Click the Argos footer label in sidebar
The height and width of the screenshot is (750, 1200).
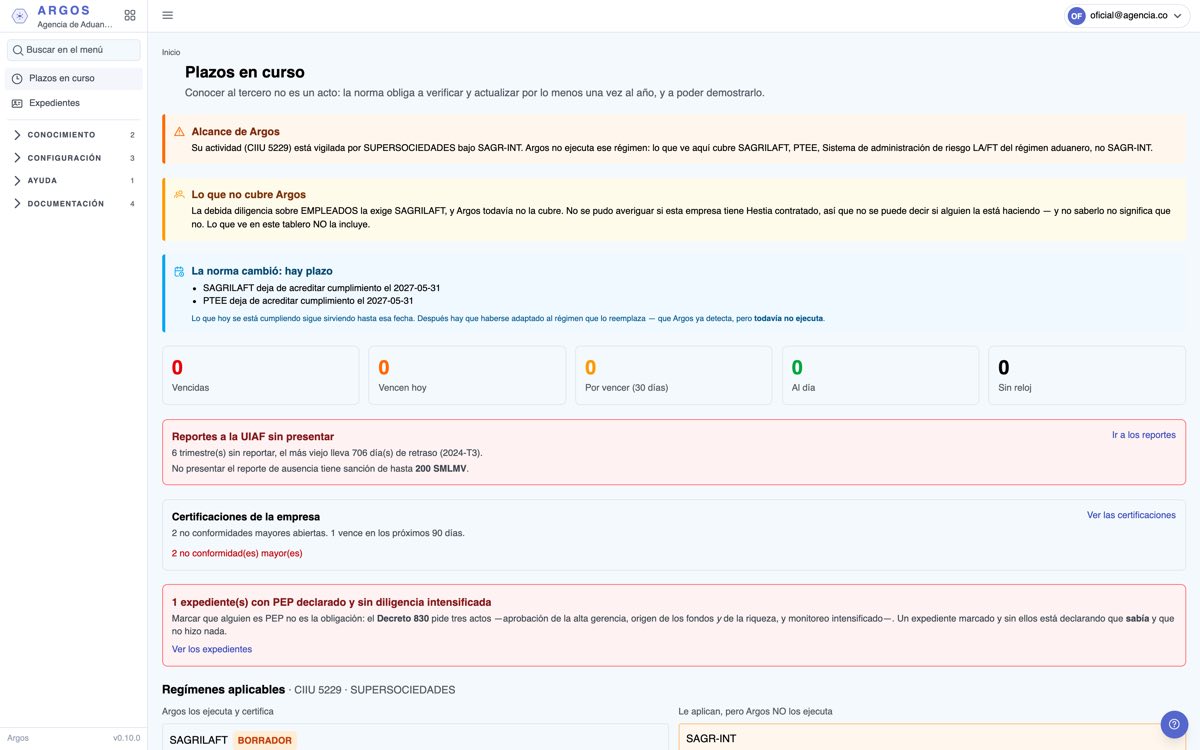(18, 738)
